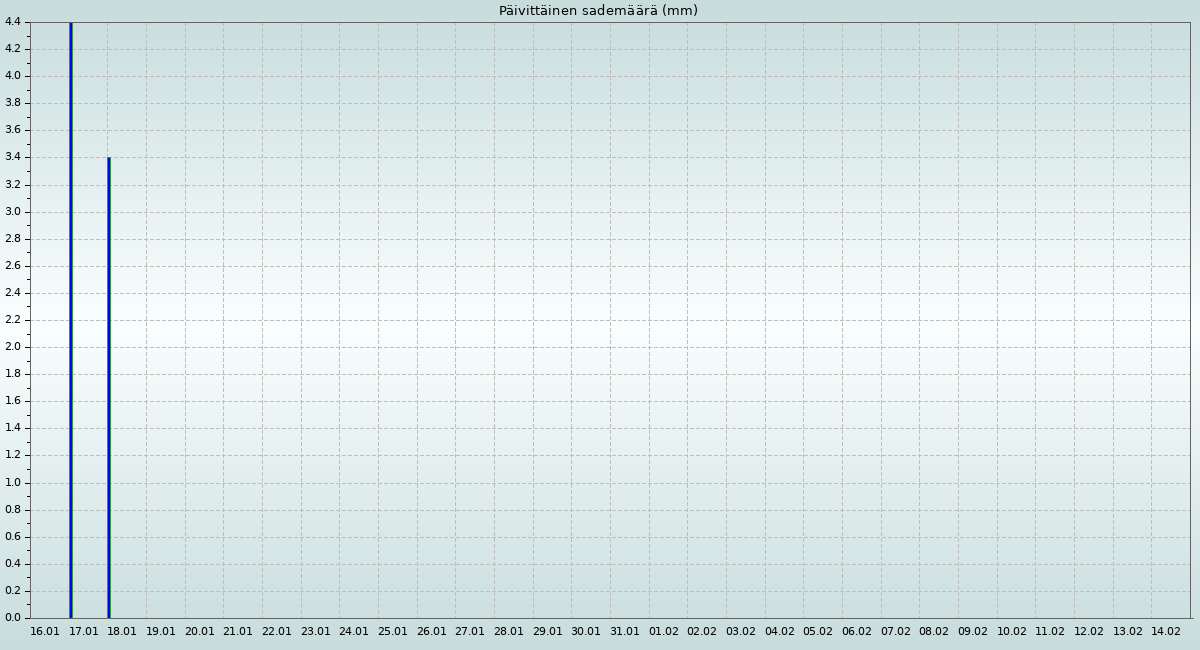Click the 22.01 x-axis date label
The height and width of the screenshot is (650, 1200).
pyautogui.click(x=277, y=631)
